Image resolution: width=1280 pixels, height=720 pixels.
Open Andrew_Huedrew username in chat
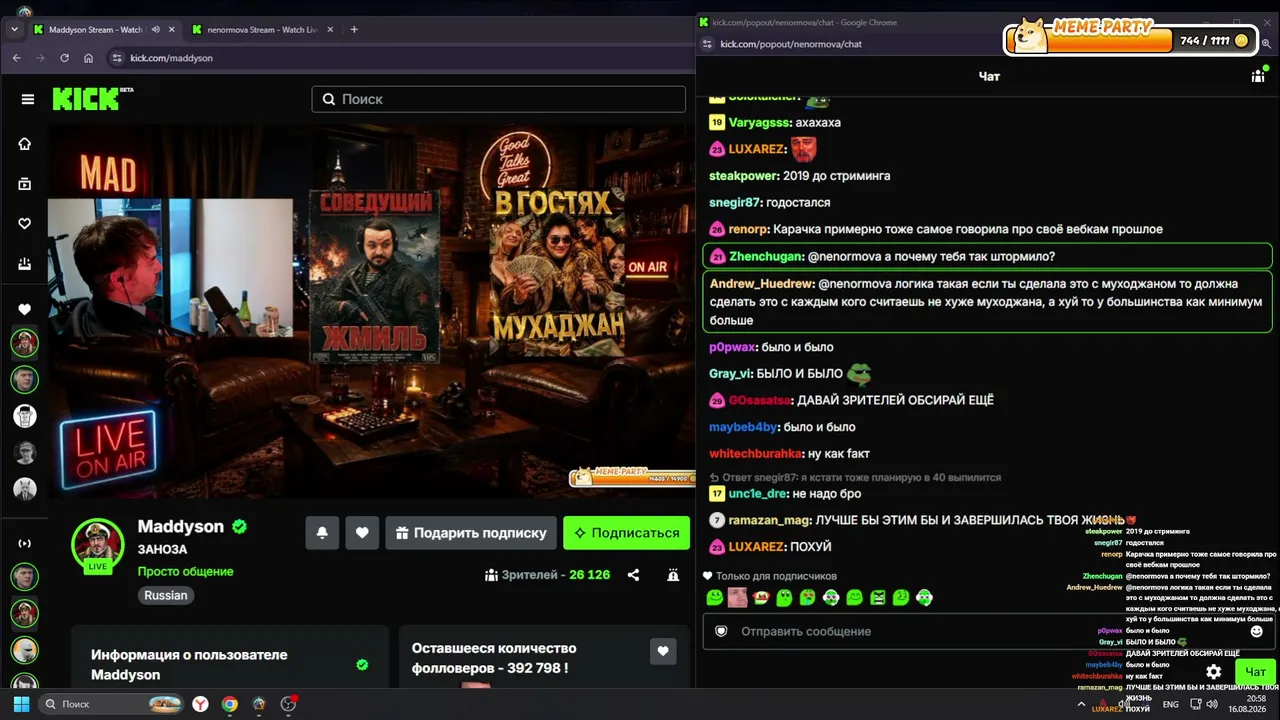[x=761, y=283]
